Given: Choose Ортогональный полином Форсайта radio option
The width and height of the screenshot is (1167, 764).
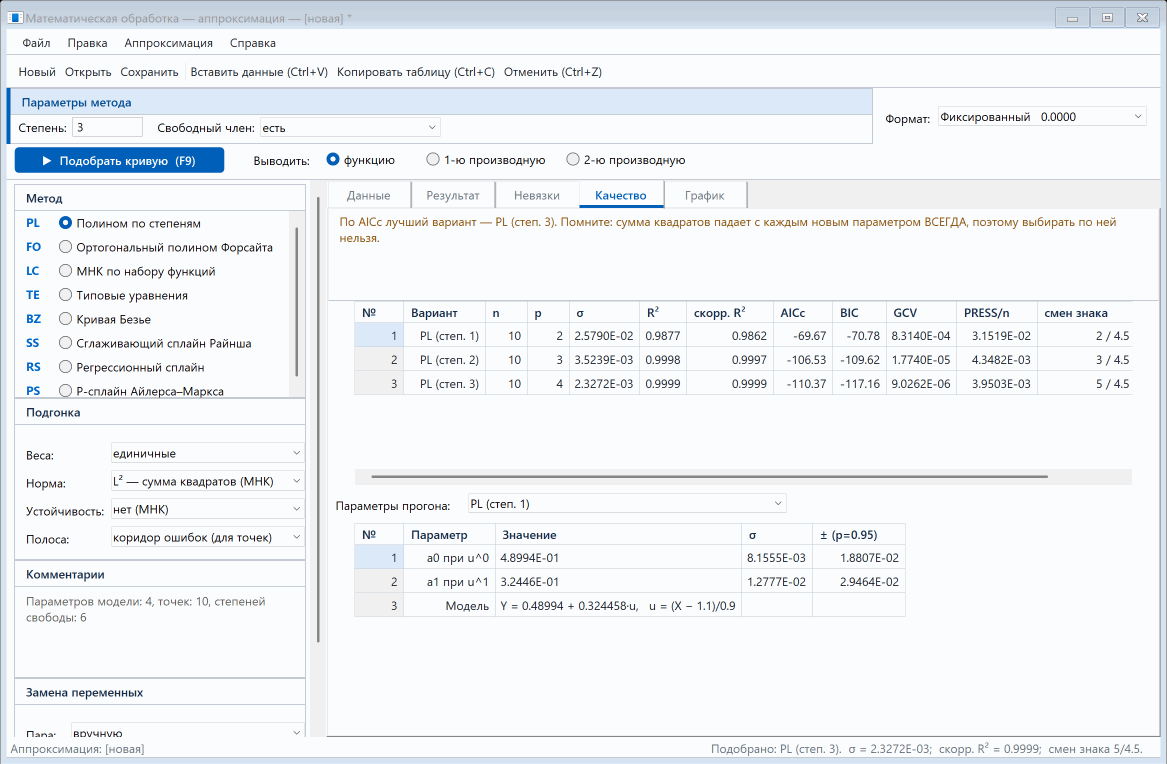Looking at the screenshot, I should tap(65, 247).
